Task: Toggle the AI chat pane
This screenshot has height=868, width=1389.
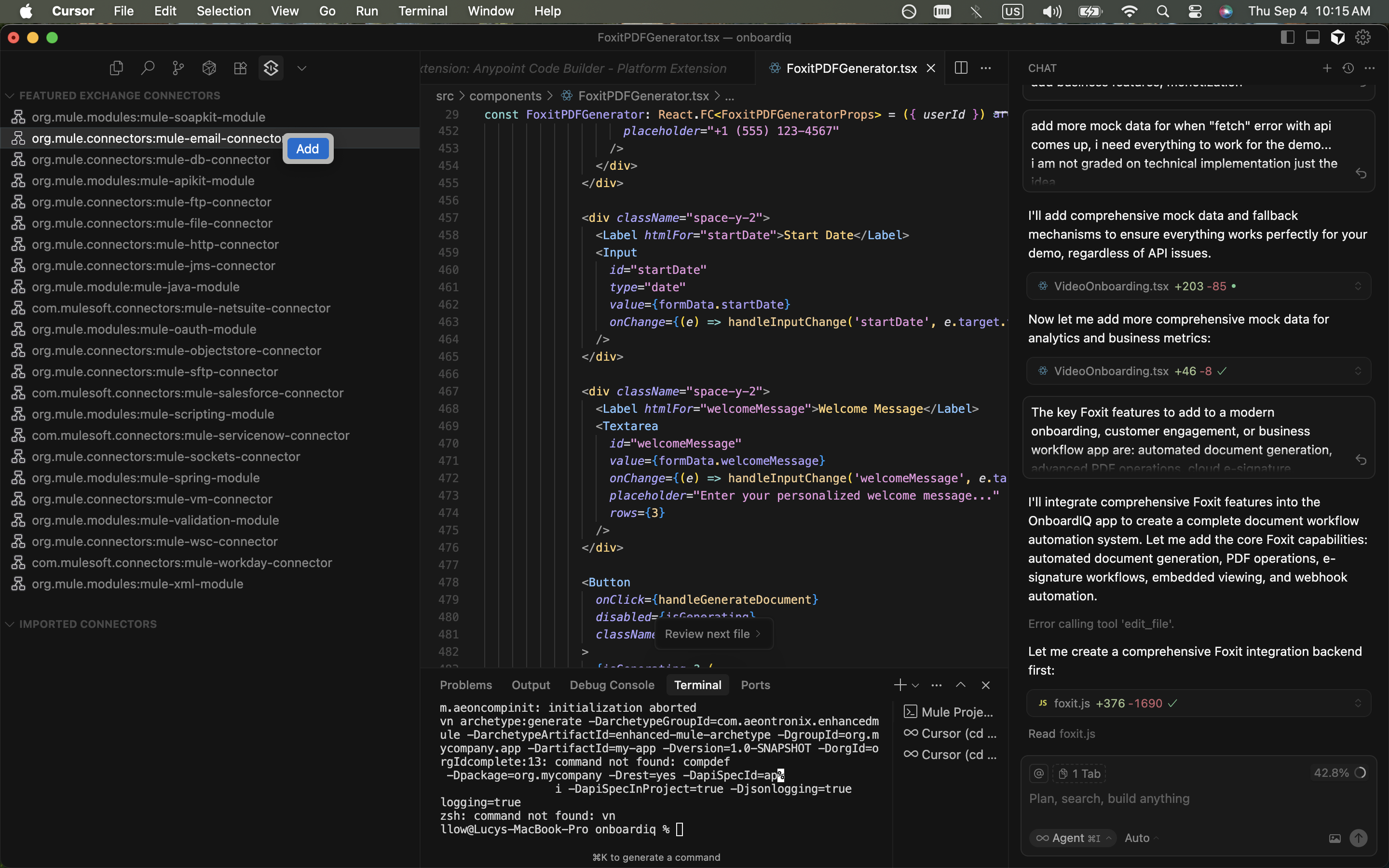Action: coord(1338,37)
